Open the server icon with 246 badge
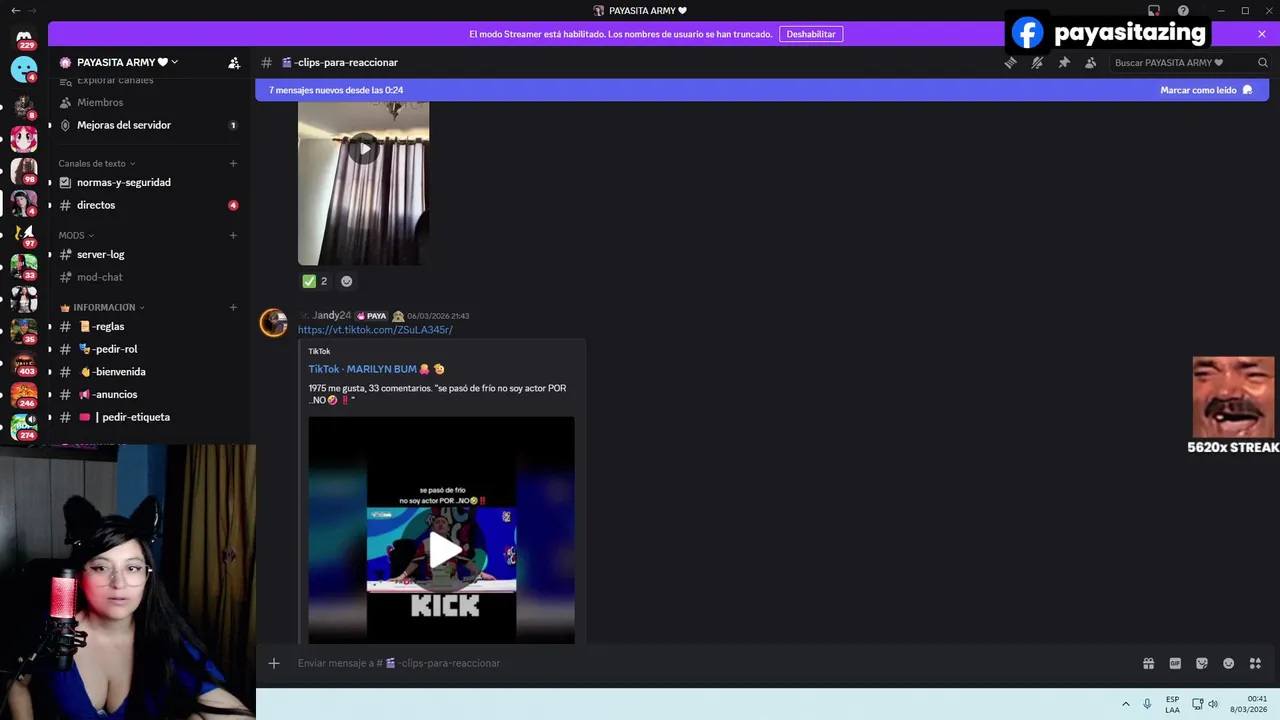This screenshot has width=1280, height=720. (24, 394)
